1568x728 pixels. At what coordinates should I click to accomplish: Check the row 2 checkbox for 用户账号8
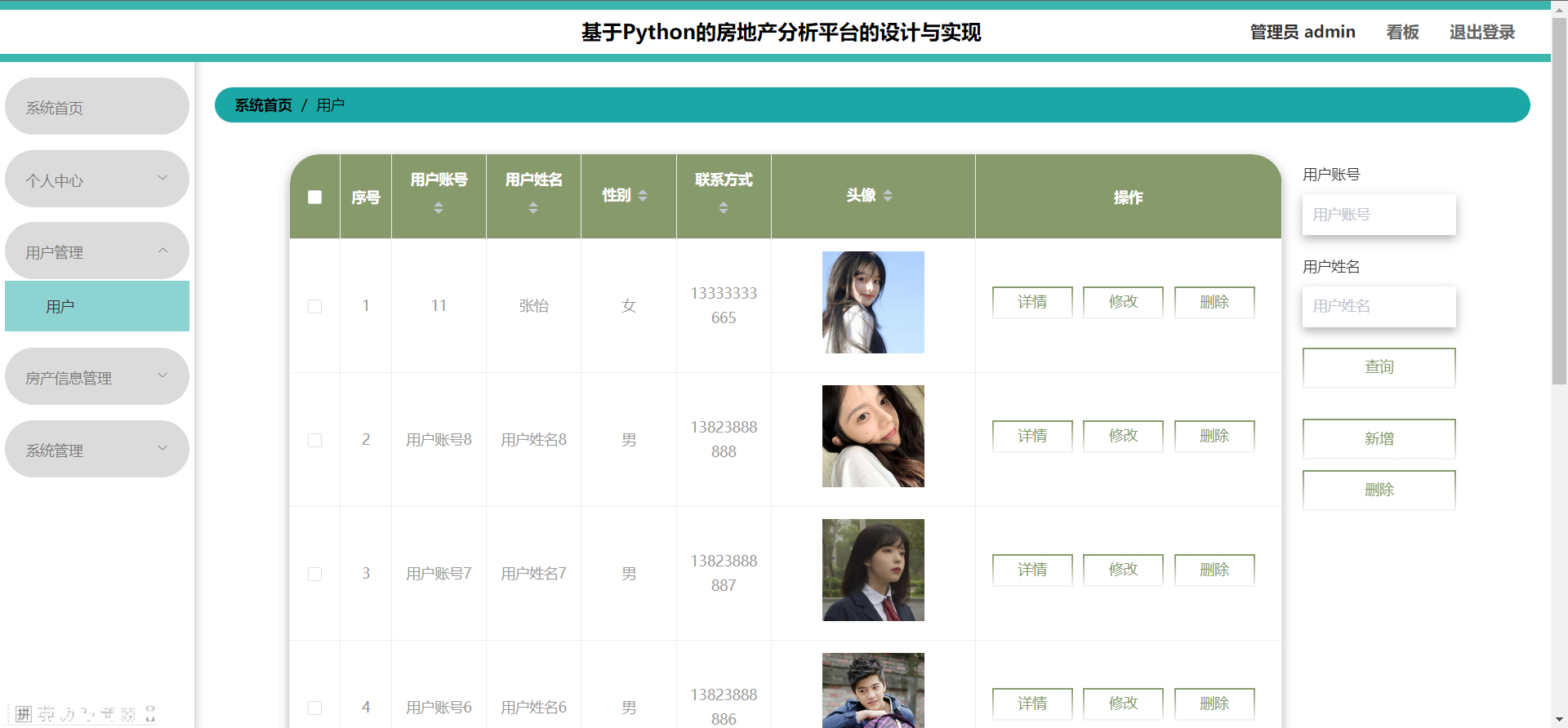[x=314, y=440]
